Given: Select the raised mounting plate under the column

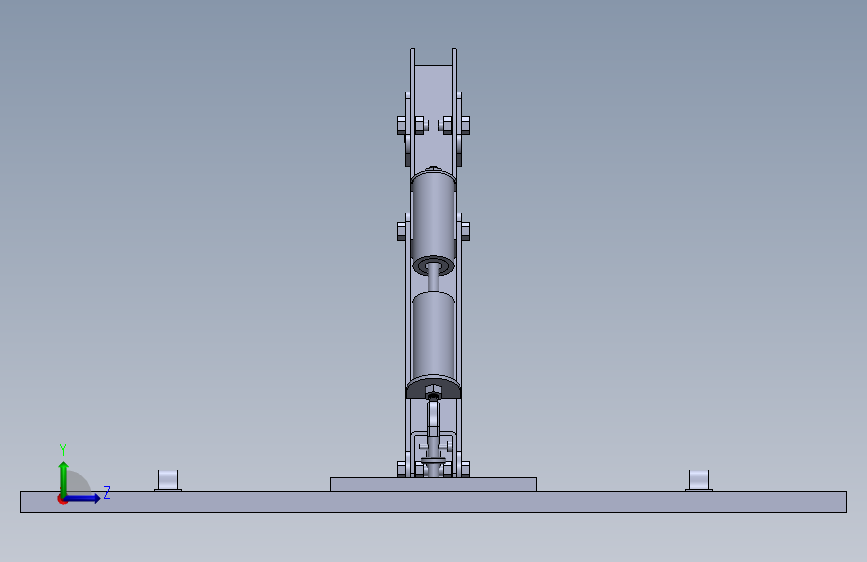Looking at the screenshot, I should [434, 484].
